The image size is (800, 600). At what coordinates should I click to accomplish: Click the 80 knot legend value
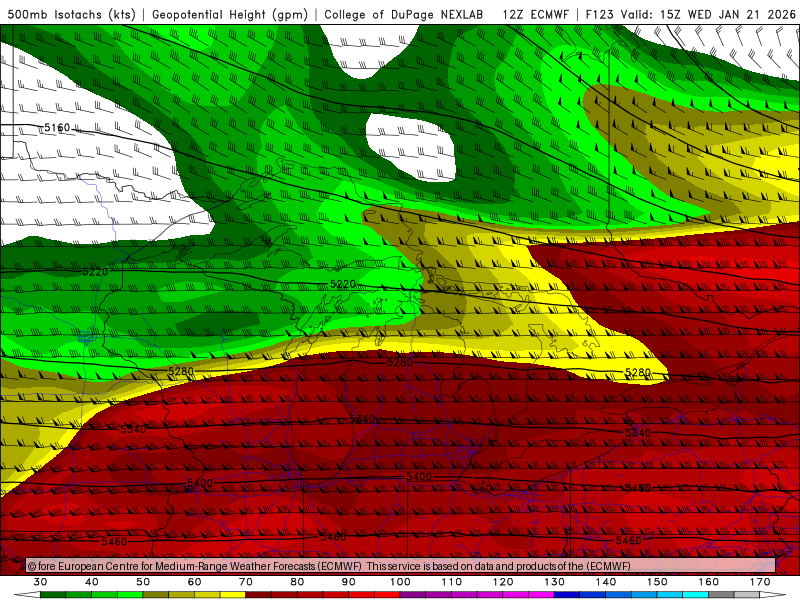[x=297, y=582]
